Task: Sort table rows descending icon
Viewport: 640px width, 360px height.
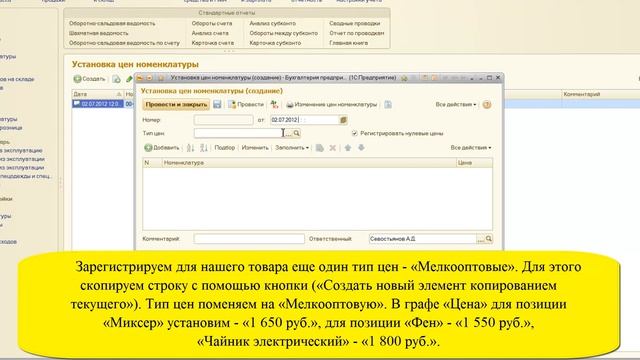Action: click(x=204, y=148)
